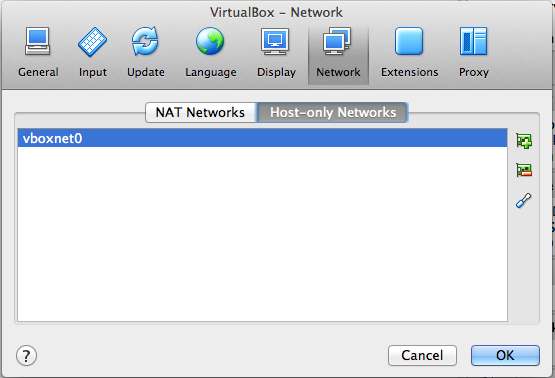
Task: Click the Cancel button
Action: [x=422, y=355]
